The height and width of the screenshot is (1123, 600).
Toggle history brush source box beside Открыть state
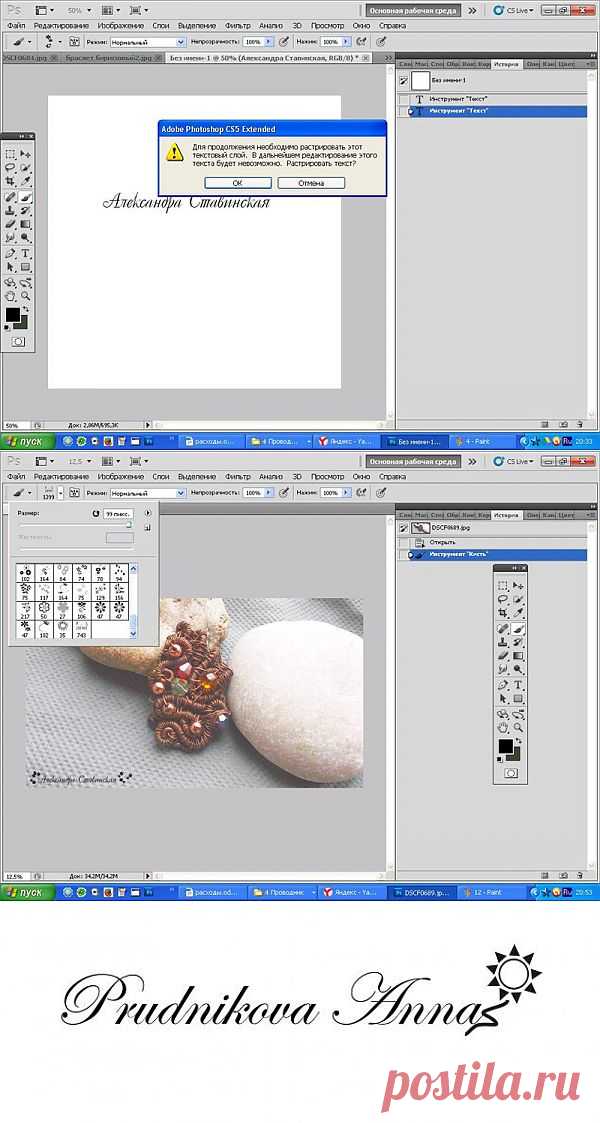pyautogui.click(x=403, y=542)
